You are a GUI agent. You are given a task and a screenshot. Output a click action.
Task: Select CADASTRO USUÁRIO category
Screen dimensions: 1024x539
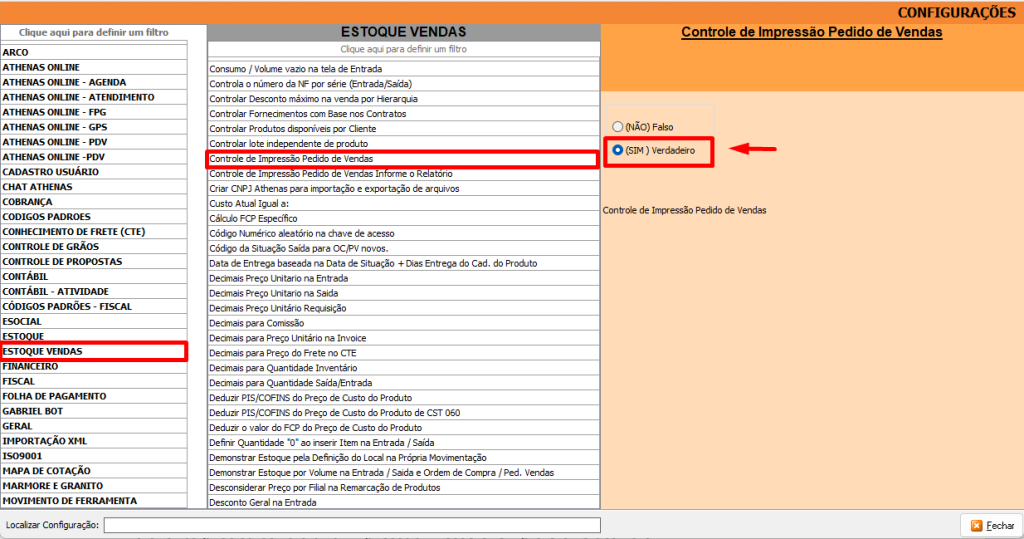coord(93,172)
